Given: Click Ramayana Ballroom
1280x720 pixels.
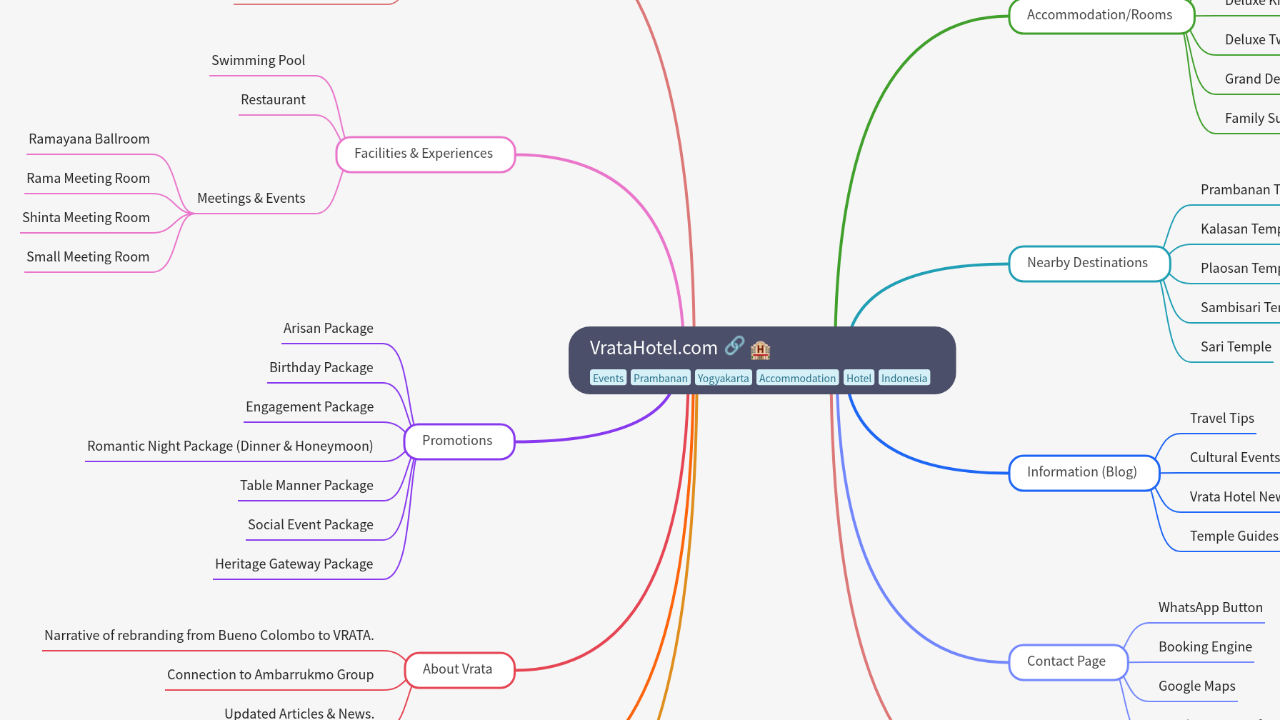Looking at the screenshot, I should click(89, 139).
